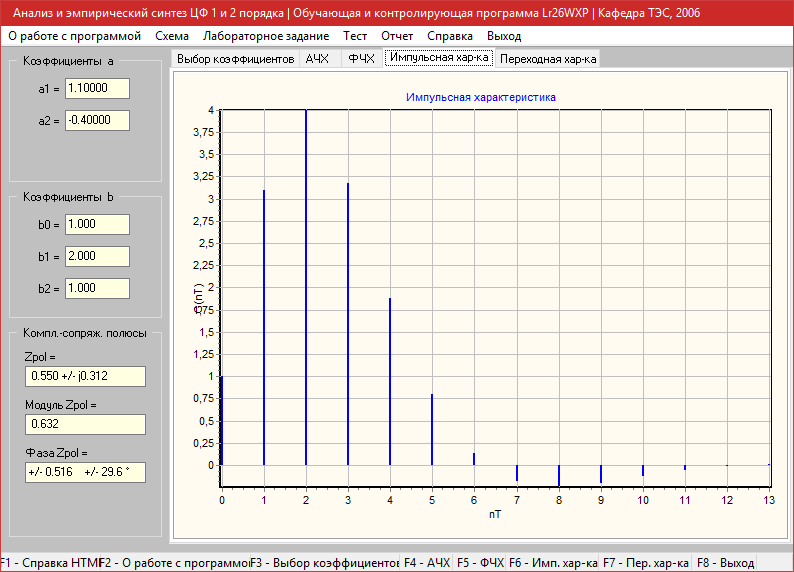Image resolution: width=794 pixels, height=572 pixels.
Task: Switch to the 'Выбор коэффициентов' tab
Action: [x=235, y=59]
